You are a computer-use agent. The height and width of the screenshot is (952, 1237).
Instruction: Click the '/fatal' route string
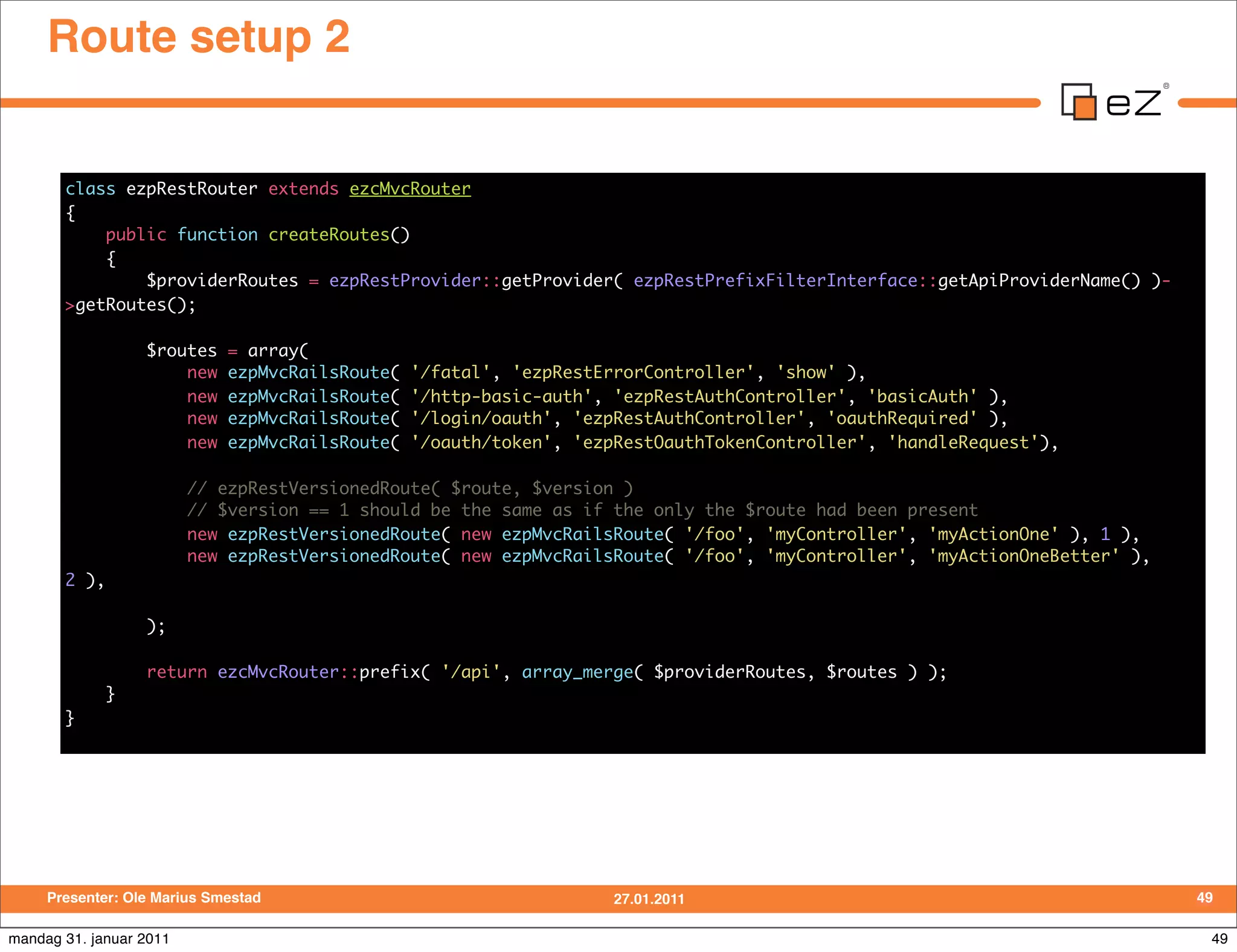point(451,373)
